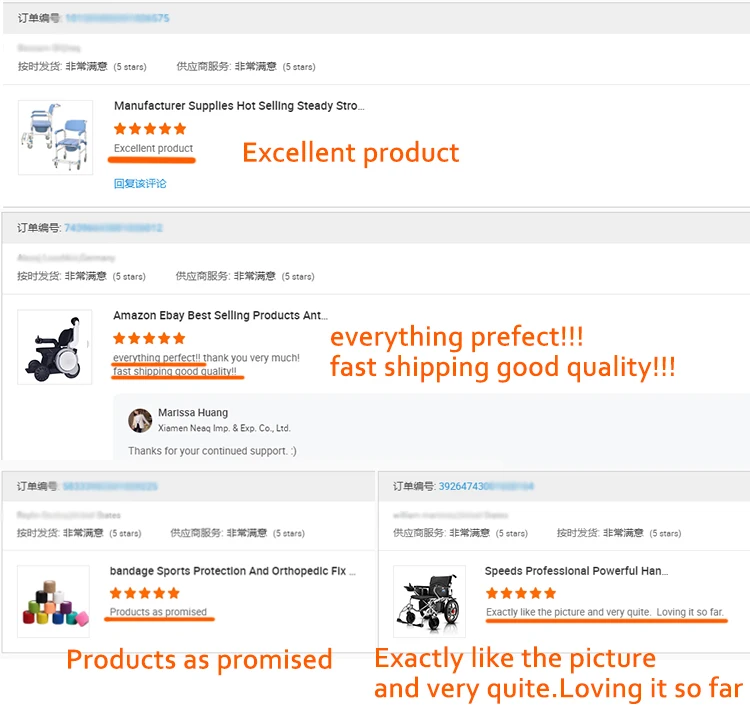
Task: Open the Amazon Ebay Best Selling Products title
Action: (220, 316)
